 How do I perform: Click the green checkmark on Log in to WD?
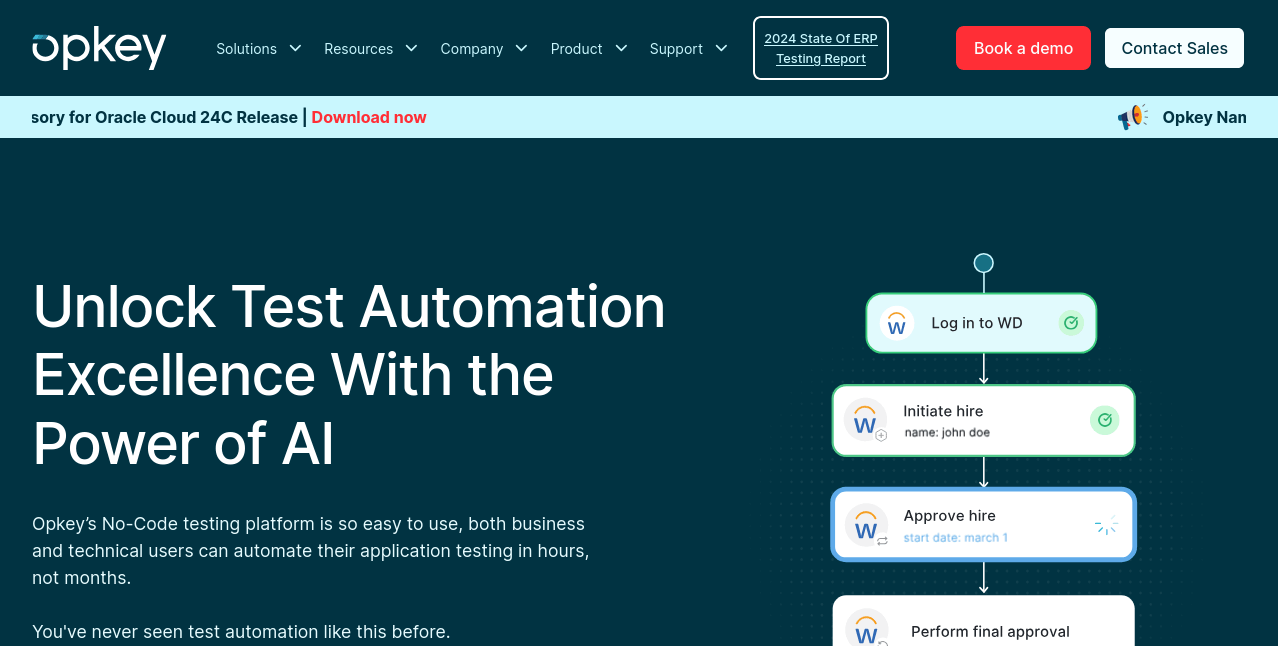click(x=1071, y=322)
